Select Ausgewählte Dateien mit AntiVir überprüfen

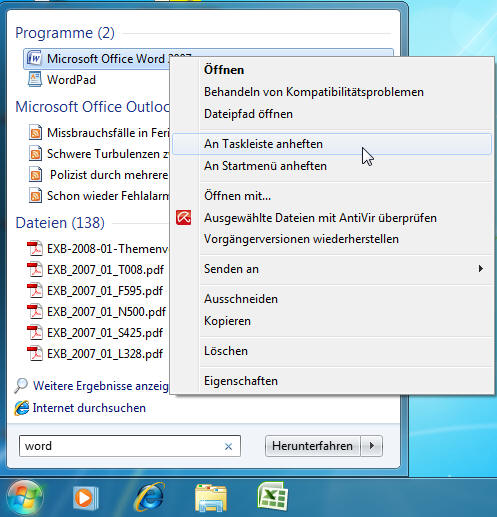click(320, 218)
